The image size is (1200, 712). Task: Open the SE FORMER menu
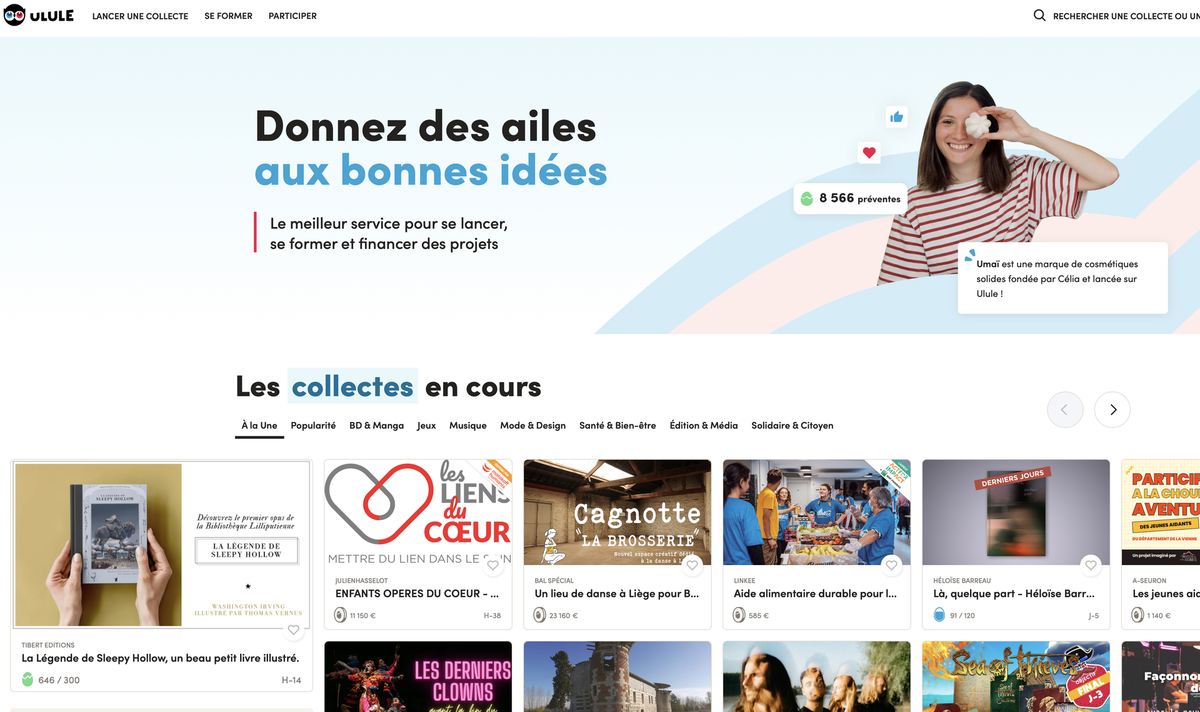click(x=228, y=16)
